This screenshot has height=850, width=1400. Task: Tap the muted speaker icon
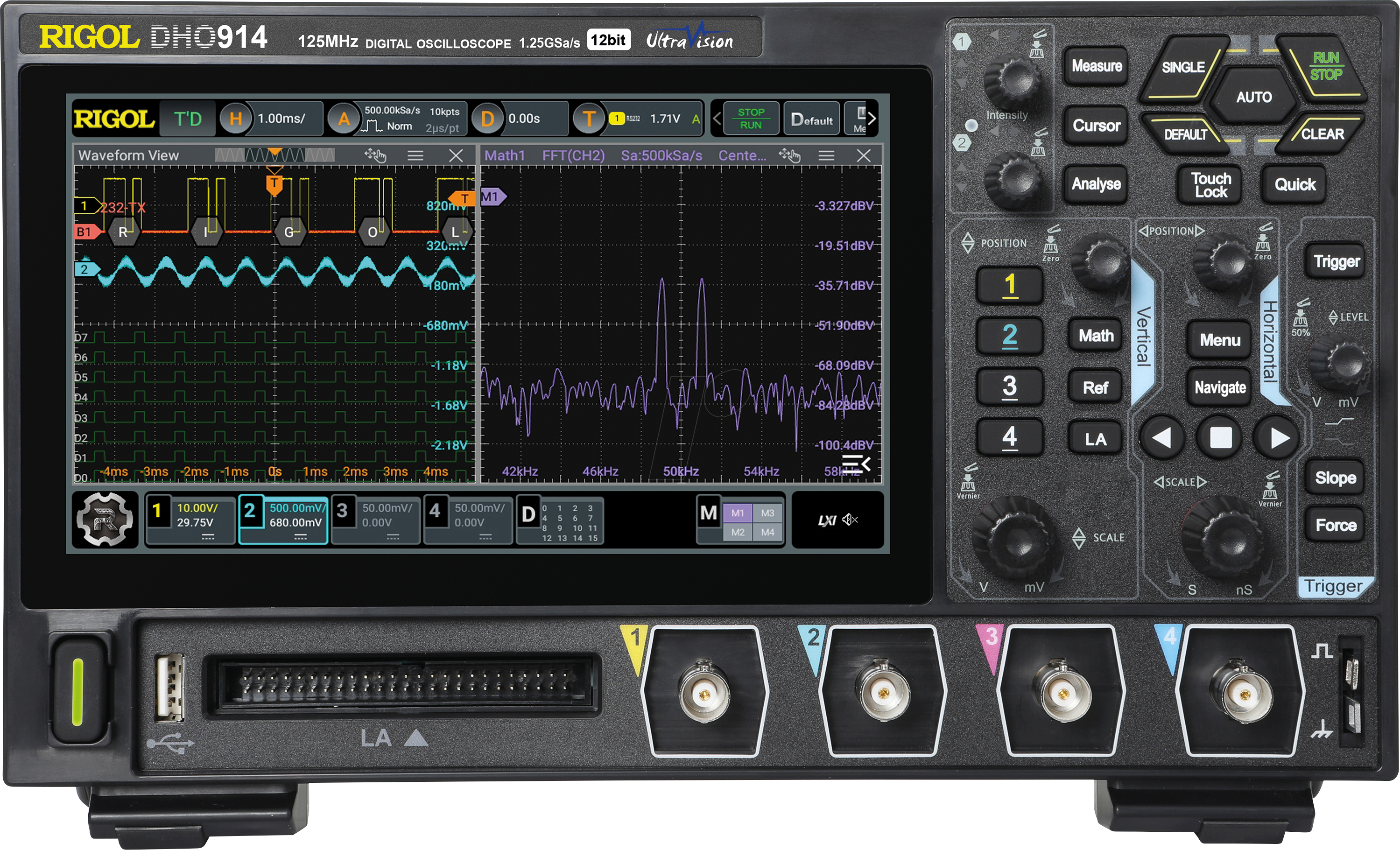click(850, 520)
